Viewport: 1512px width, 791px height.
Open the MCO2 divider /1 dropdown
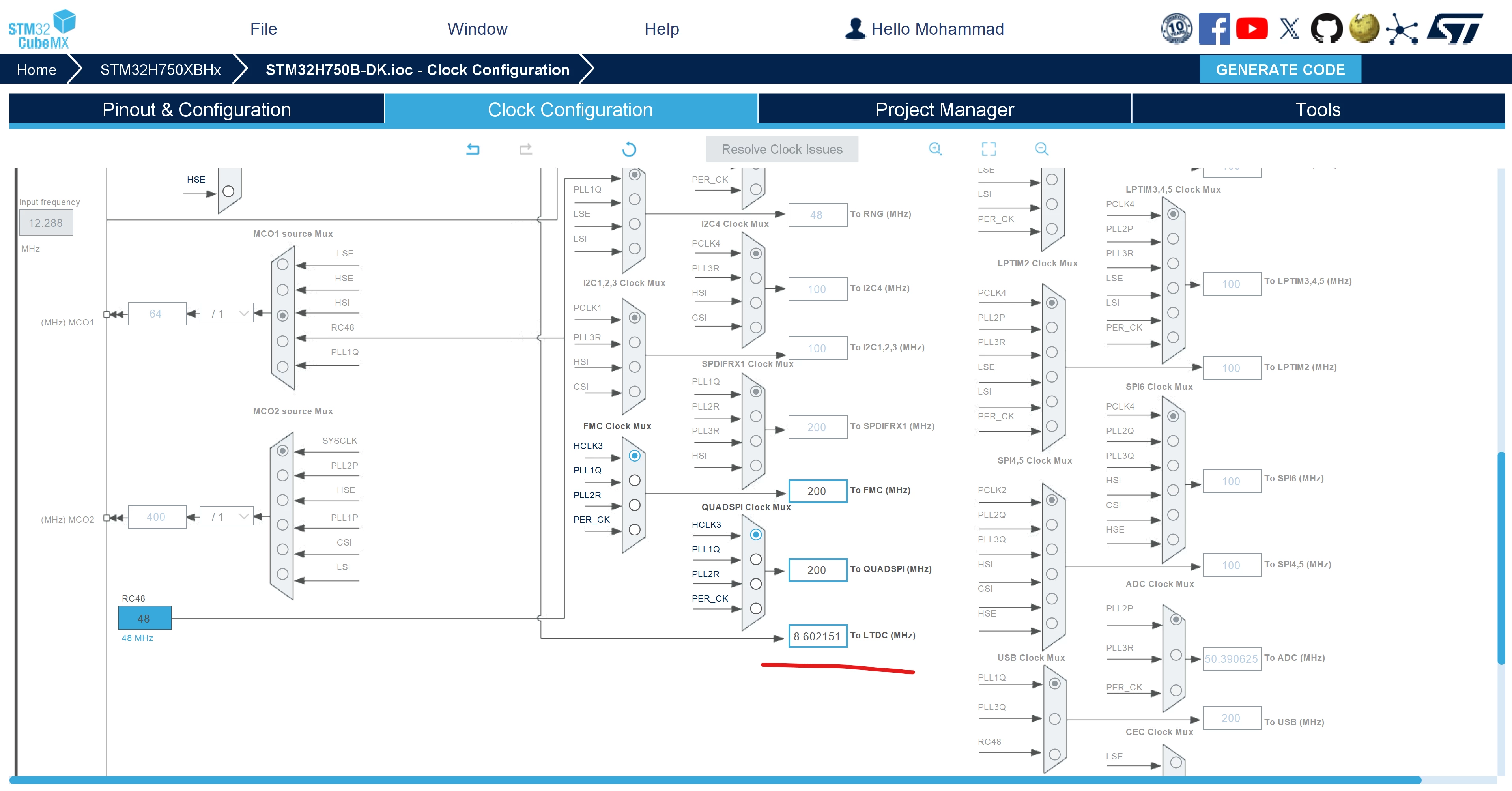(x=226, y=517)
